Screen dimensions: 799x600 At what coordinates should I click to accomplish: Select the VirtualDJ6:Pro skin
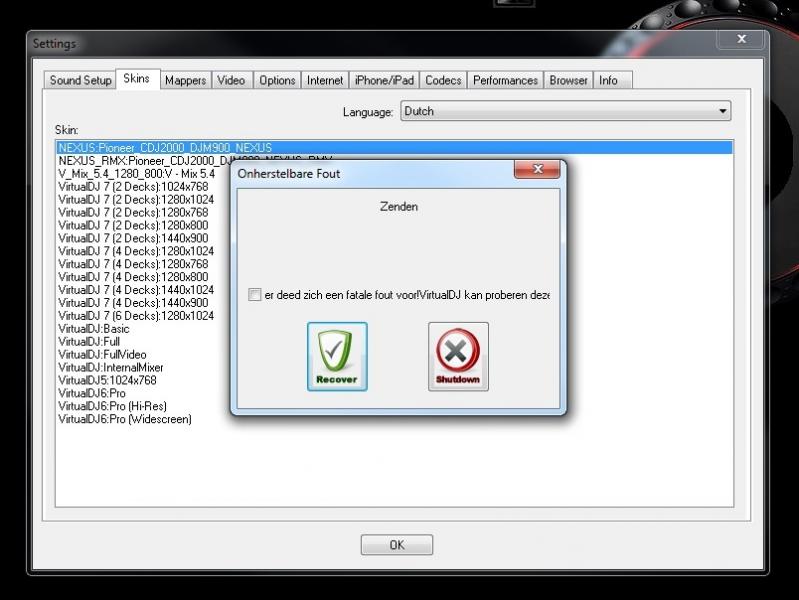pos(92,393)
